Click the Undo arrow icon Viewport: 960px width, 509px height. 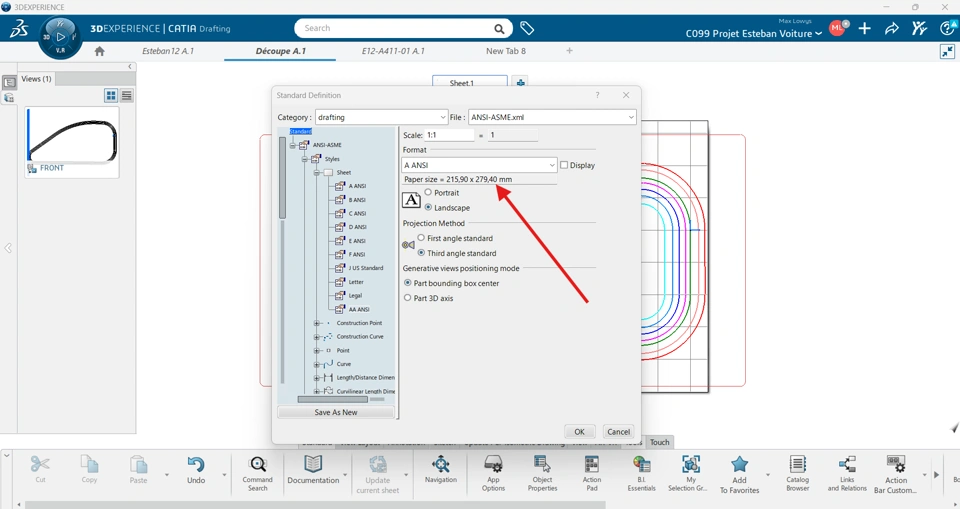point(196,464)
